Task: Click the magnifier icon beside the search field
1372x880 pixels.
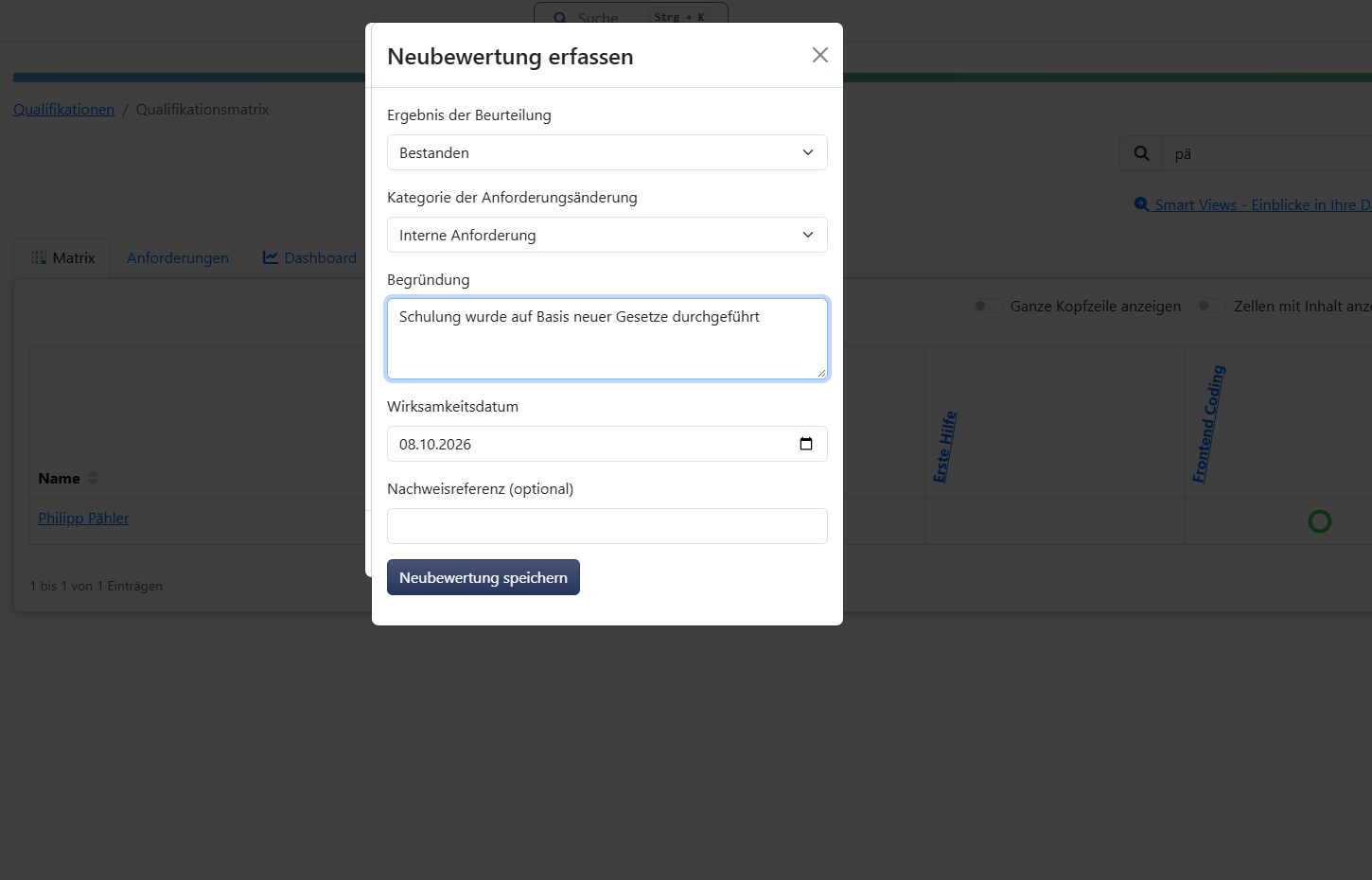Action: tap(1141, 153)
